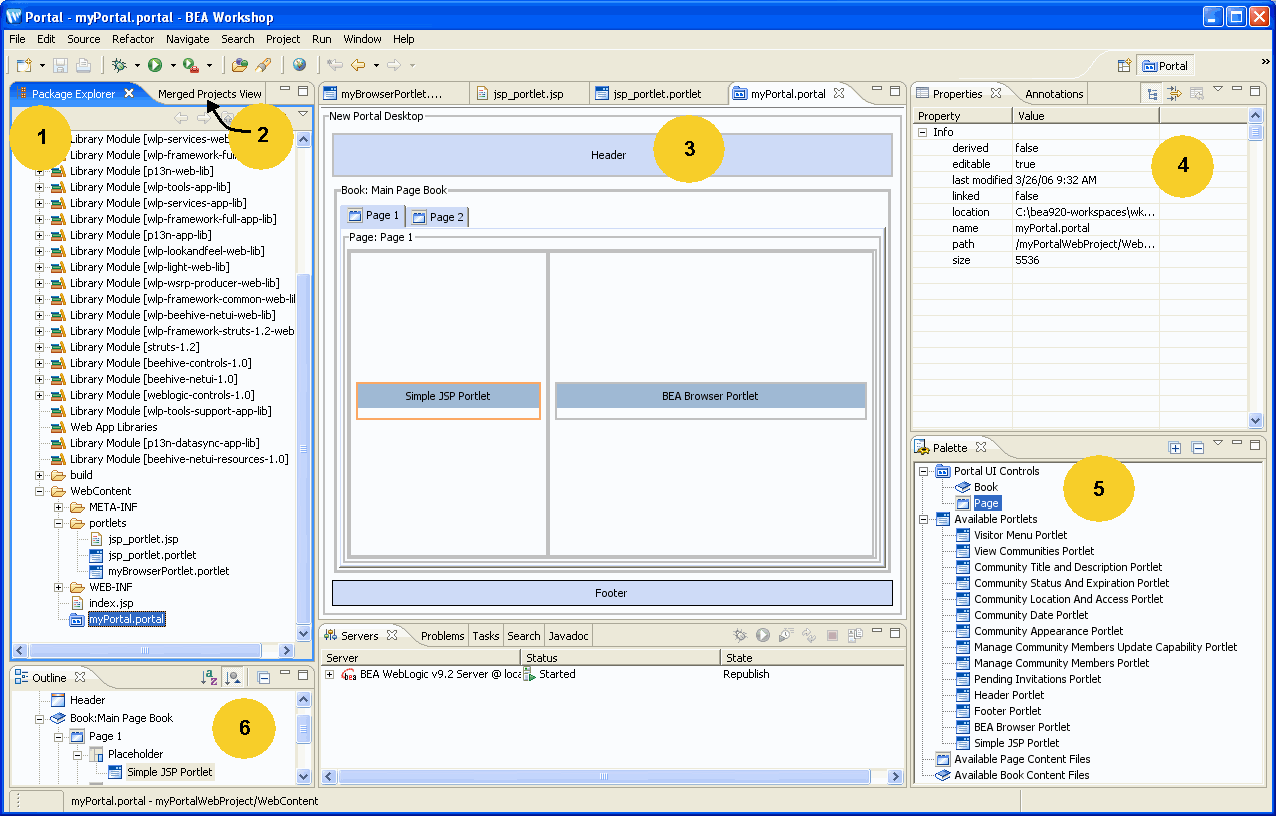1276x816 pixels.
Task: Open the Project menu
Action: tap(283, 39)
